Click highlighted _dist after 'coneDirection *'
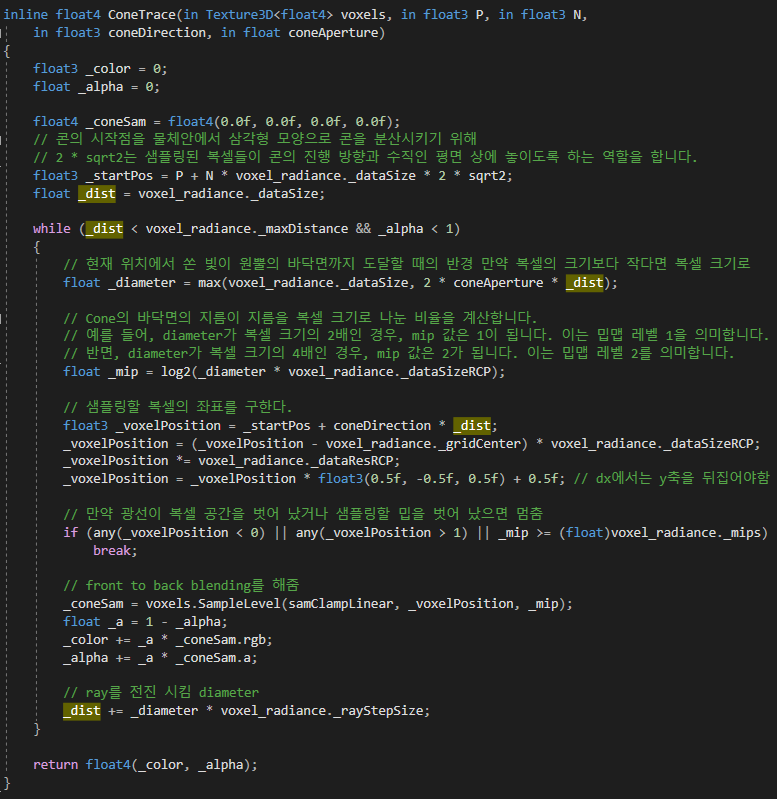777x799 pixels. click(x=472, y=426)
